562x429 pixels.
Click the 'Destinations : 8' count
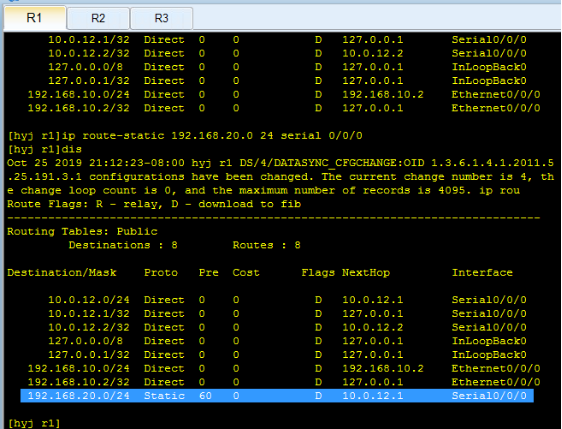123,245
